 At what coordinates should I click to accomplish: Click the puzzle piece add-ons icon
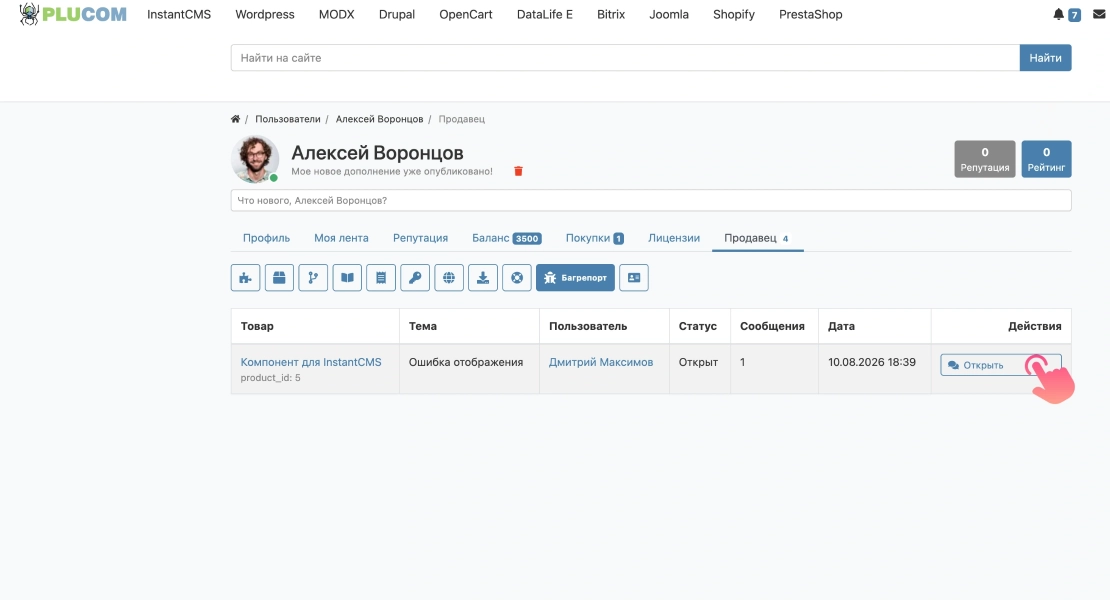(245, 277)
